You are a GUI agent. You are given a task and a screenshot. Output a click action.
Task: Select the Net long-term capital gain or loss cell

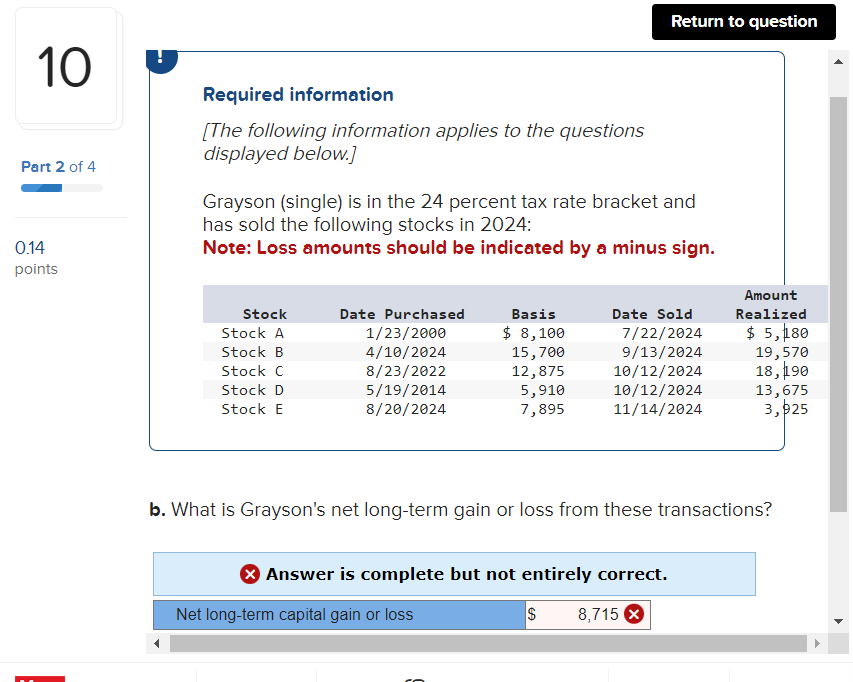click(339, 614)
